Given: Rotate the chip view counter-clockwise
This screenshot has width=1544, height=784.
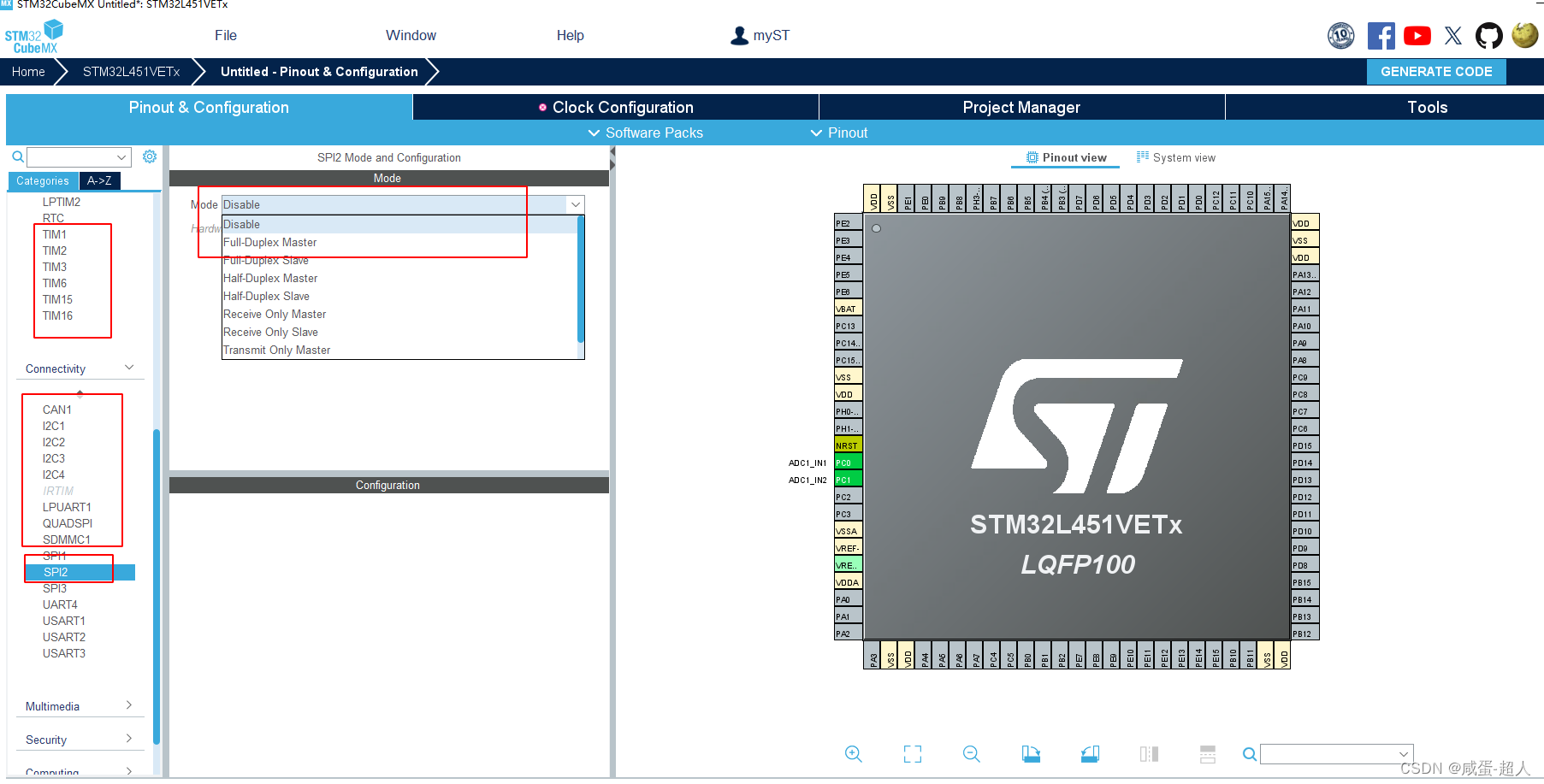Looking at the screenshot, I should click(x=1090, y=753).
